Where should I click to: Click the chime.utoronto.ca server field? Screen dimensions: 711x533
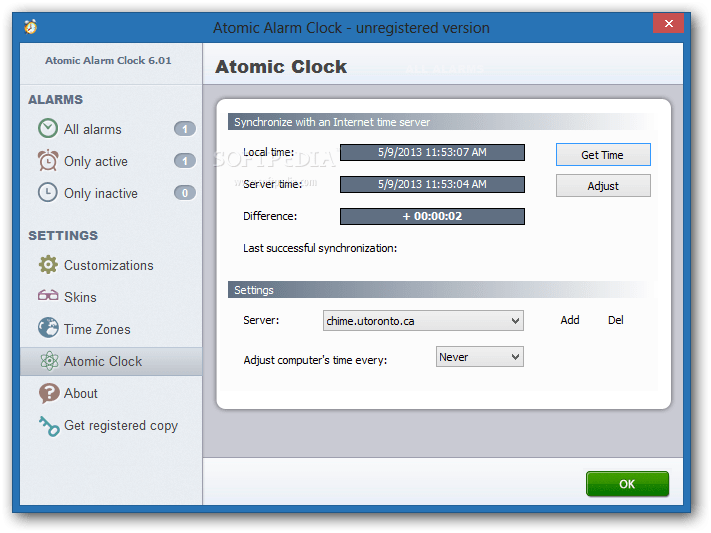pos(423,321)
